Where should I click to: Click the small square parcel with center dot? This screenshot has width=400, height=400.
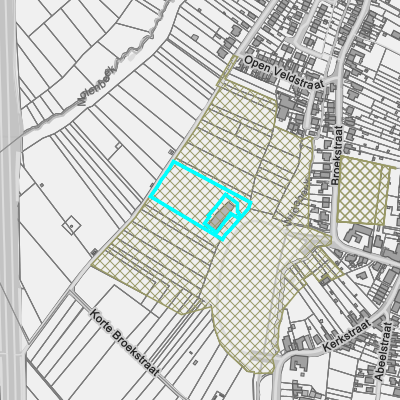[71, 225]
